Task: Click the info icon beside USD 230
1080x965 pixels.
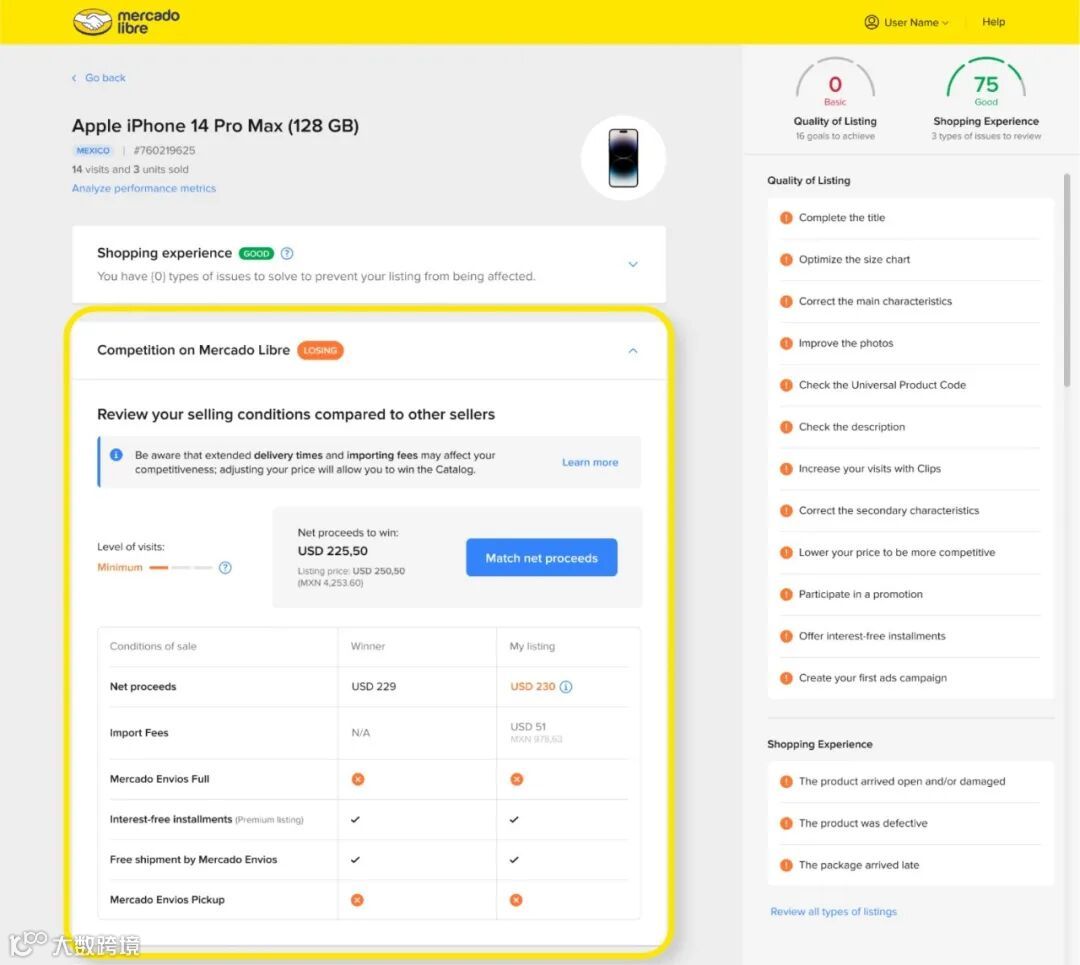Action: pos(566,687)
